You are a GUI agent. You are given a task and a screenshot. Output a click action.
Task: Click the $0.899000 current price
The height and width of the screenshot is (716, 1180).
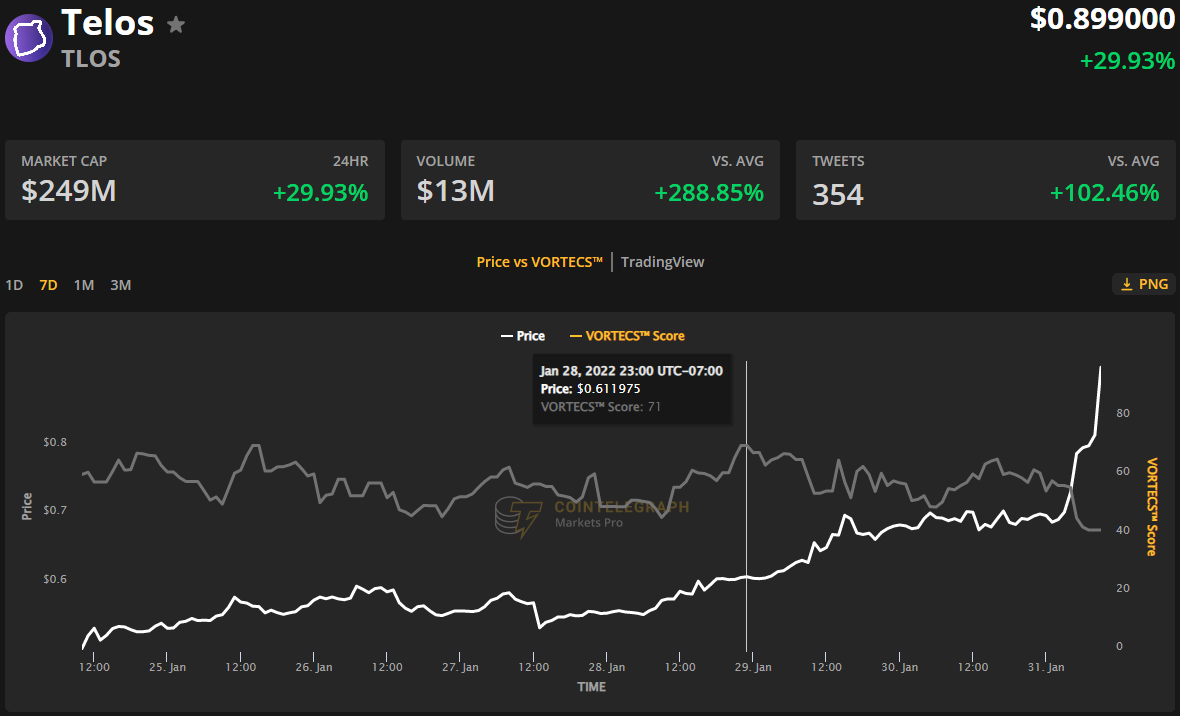pos(1102,19)
